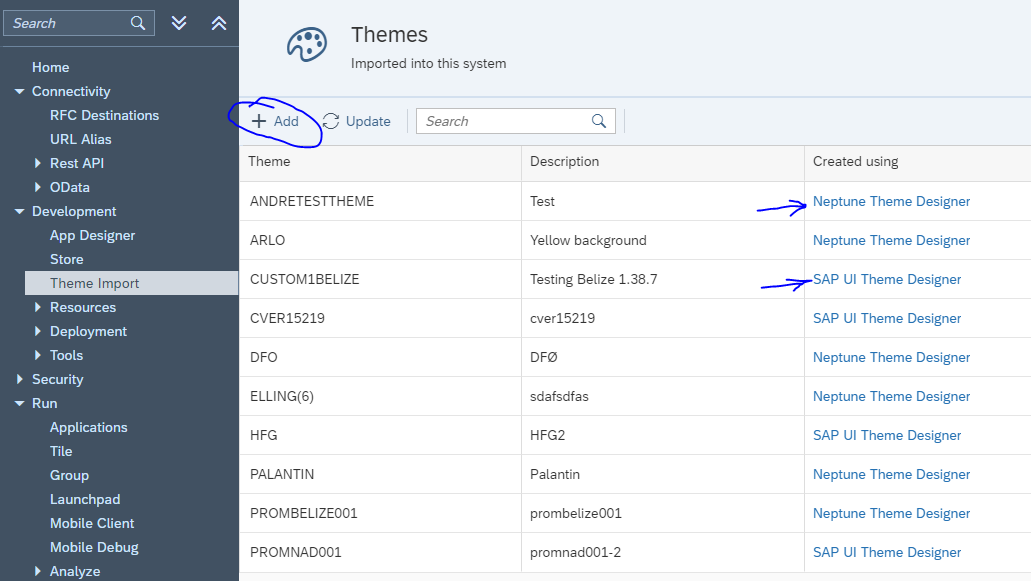This screenshot has height=581, width=1031.
Task: Select the PALANTIN theme name
Action: coord(282,474)
